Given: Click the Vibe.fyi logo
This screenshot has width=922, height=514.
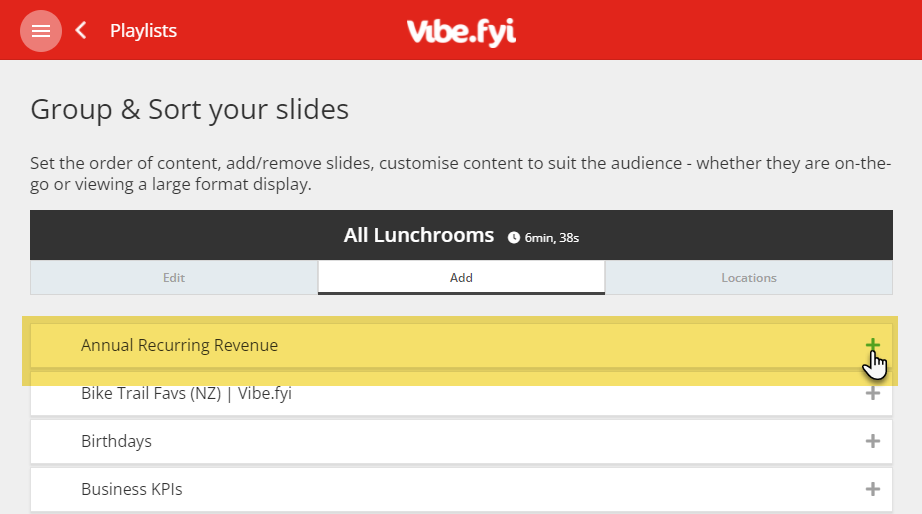Looking at the screenshot, I should coord(461,32).
